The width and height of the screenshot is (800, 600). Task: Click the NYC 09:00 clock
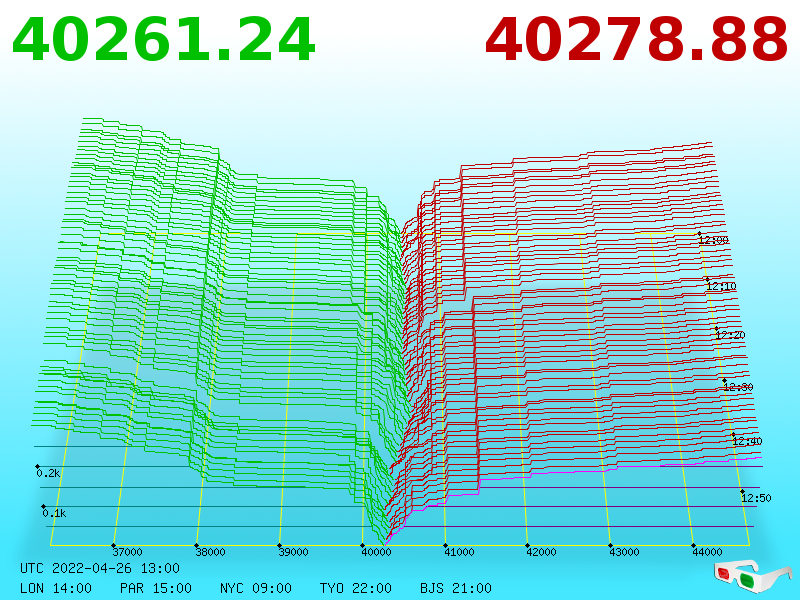pyautogui.click(x=256, y=588)
